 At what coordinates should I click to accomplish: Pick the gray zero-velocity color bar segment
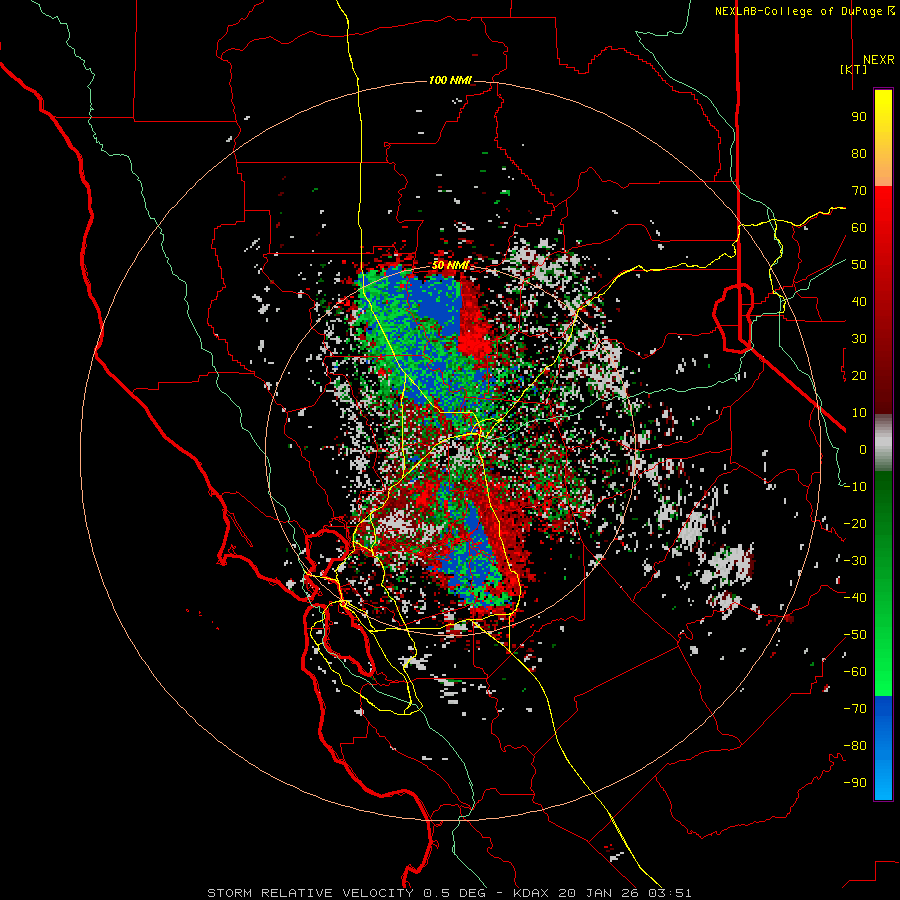pos(883,443)
